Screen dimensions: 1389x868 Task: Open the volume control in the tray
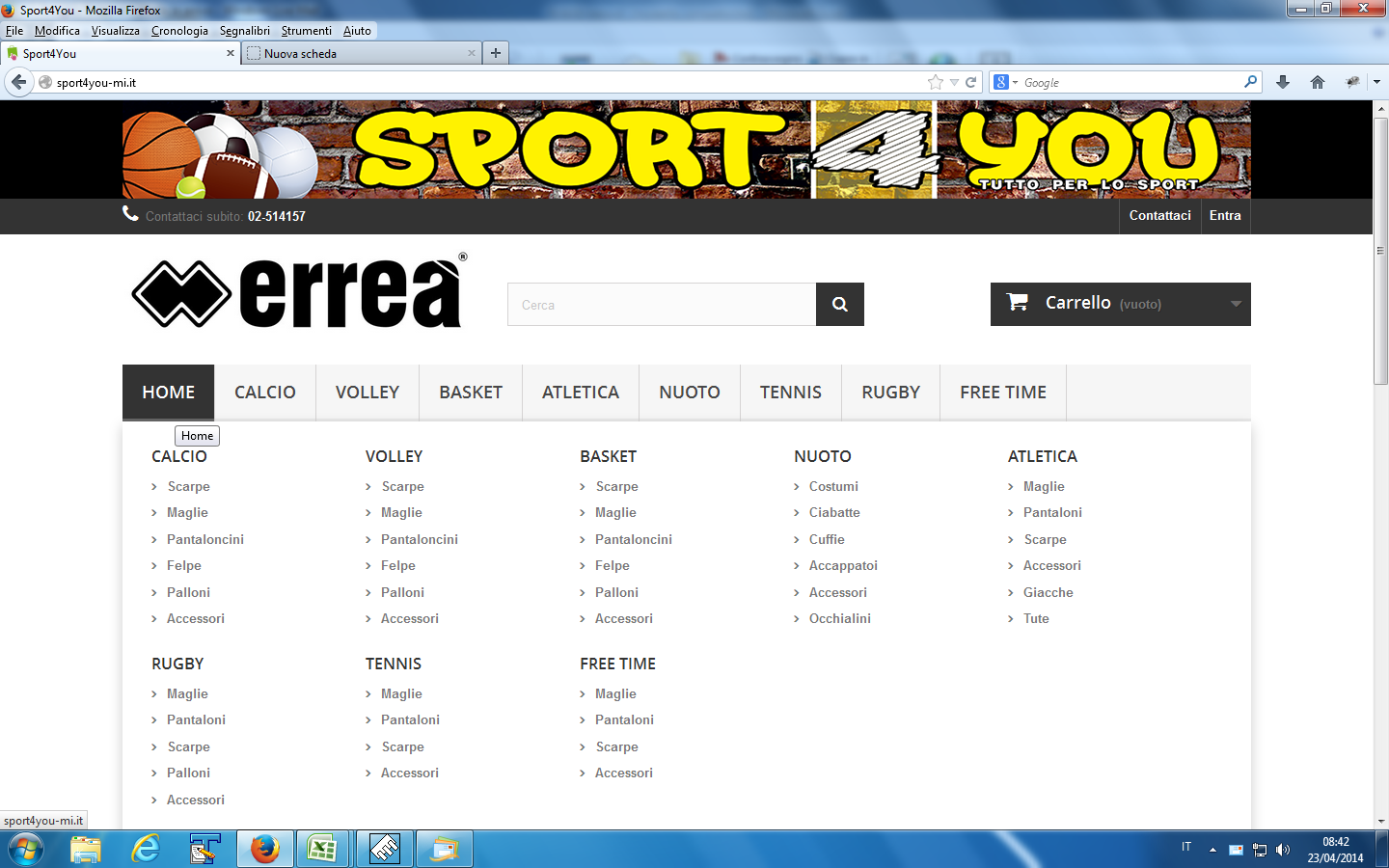(x=1283, y=850)
